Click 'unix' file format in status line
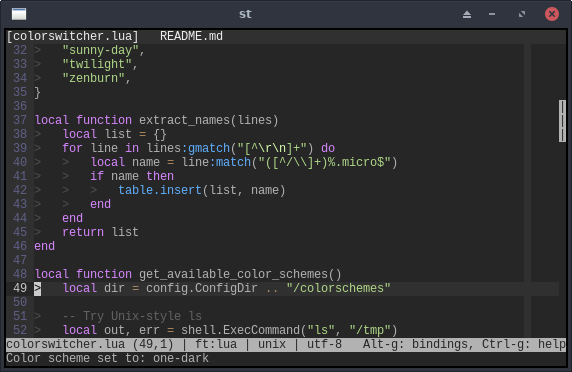The image size is (572, 372). point(272,344)
